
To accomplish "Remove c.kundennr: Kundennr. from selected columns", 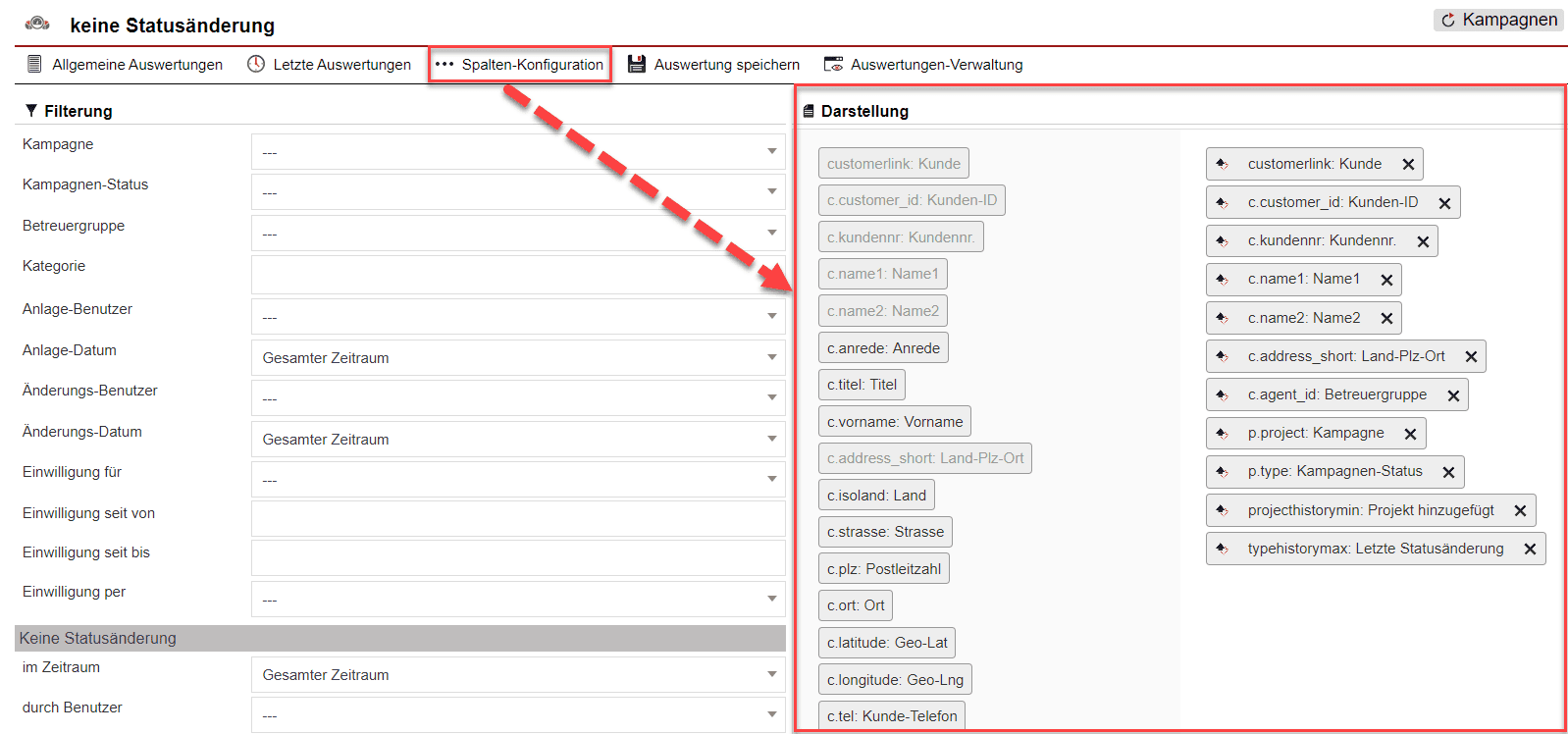I will point(1423,241).
